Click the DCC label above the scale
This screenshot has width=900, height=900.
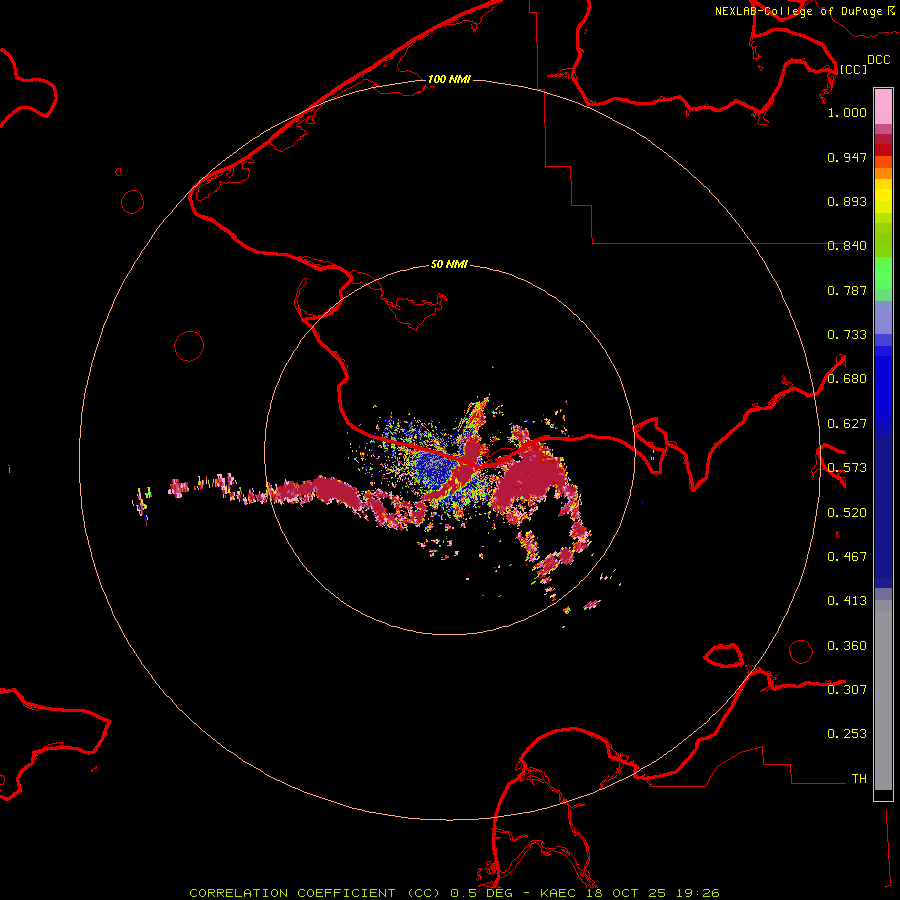tap(879, 60)
